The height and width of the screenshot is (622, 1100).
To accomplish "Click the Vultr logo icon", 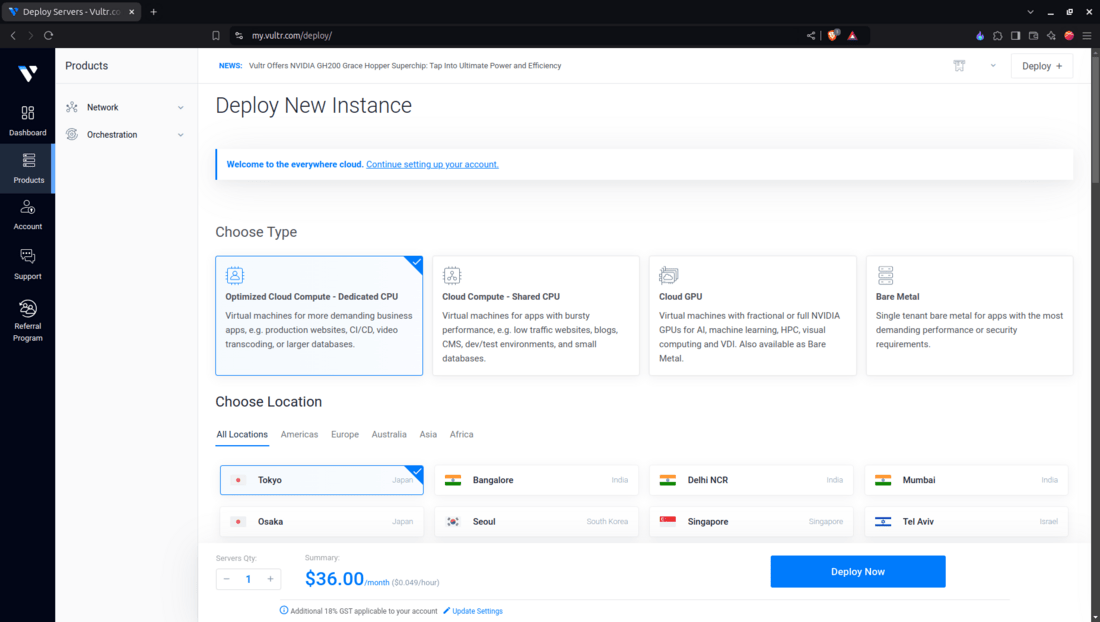I will (27, 73).
